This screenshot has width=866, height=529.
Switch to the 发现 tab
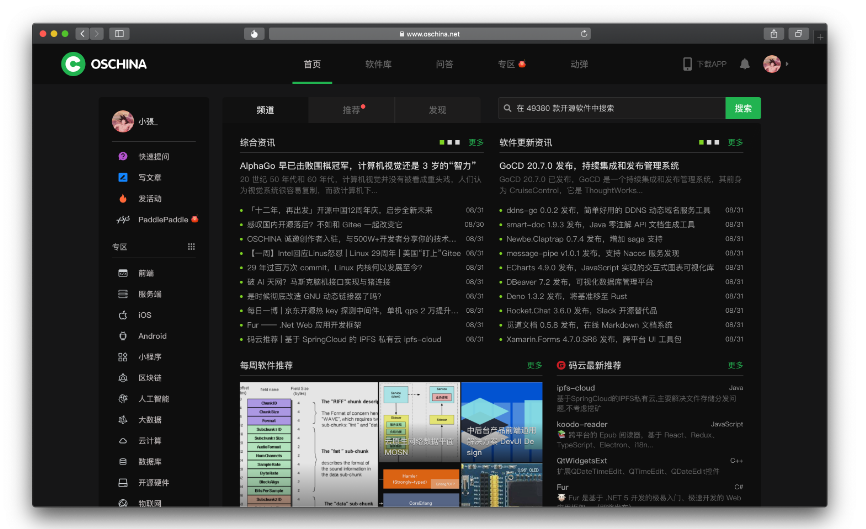click(x=437, y=110)
